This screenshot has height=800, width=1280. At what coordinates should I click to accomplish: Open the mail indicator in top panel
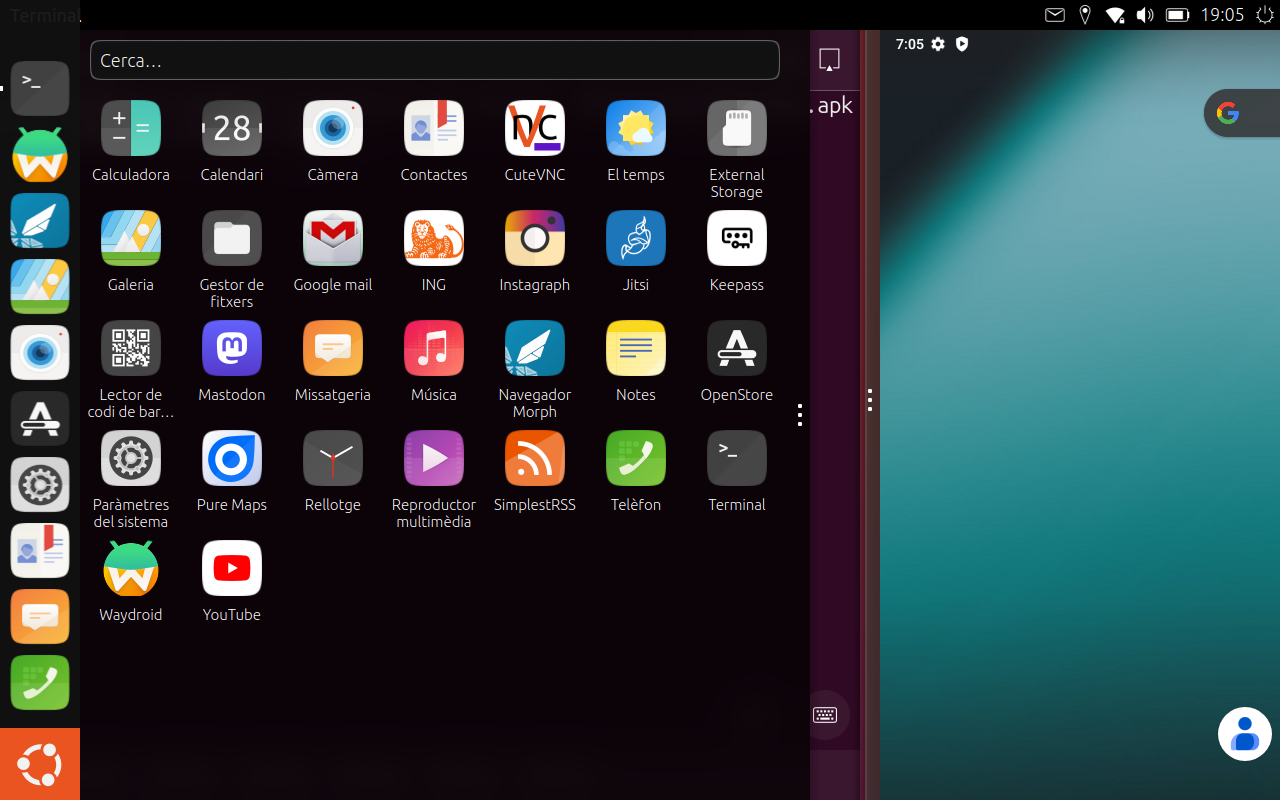1055,15
